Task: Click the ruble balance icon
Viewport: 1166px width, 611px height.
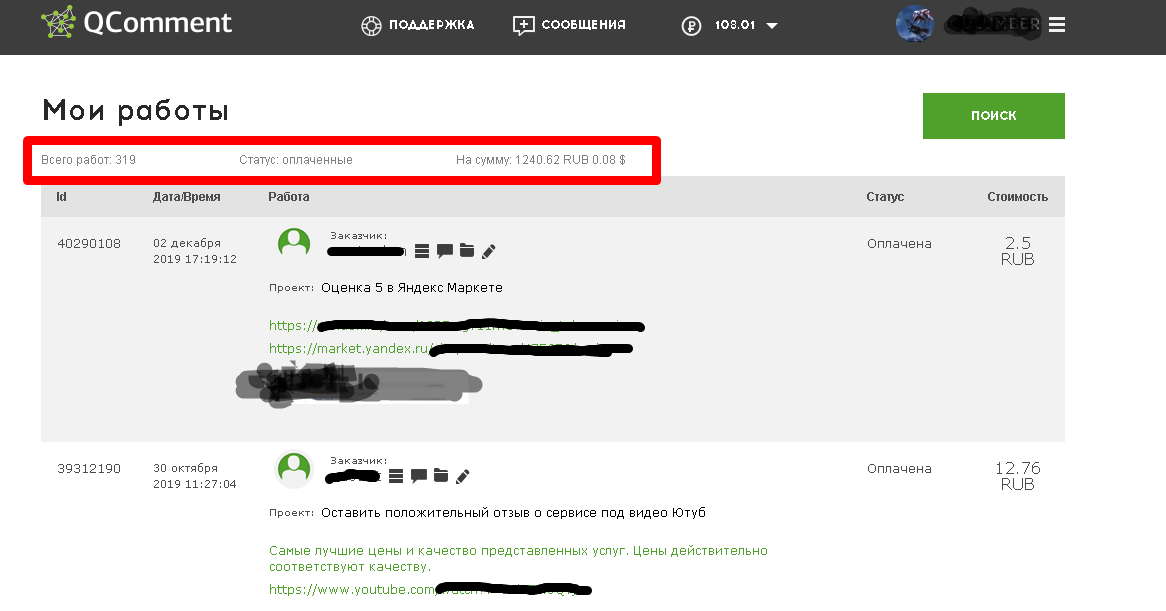Action: coord(692,26)
